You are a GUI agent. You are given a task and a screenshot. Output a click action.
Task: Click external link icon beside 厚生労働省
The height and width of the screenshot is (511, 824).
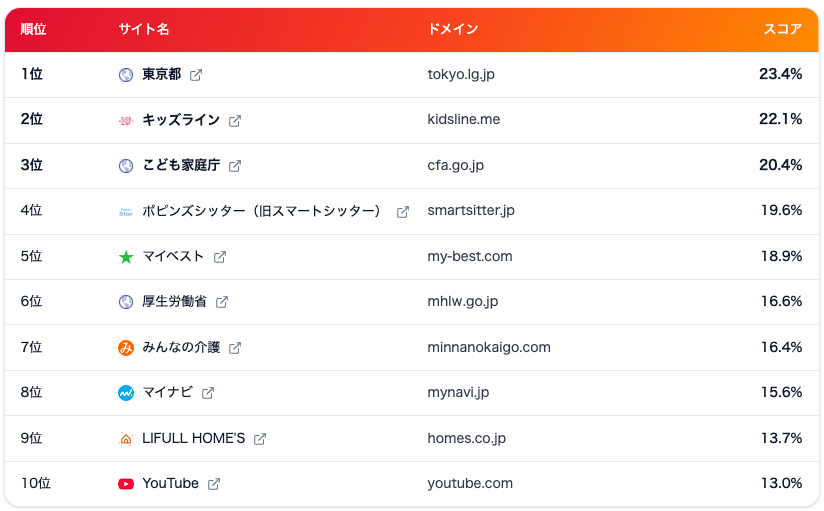pyautogui.click(x=222, y=302)
